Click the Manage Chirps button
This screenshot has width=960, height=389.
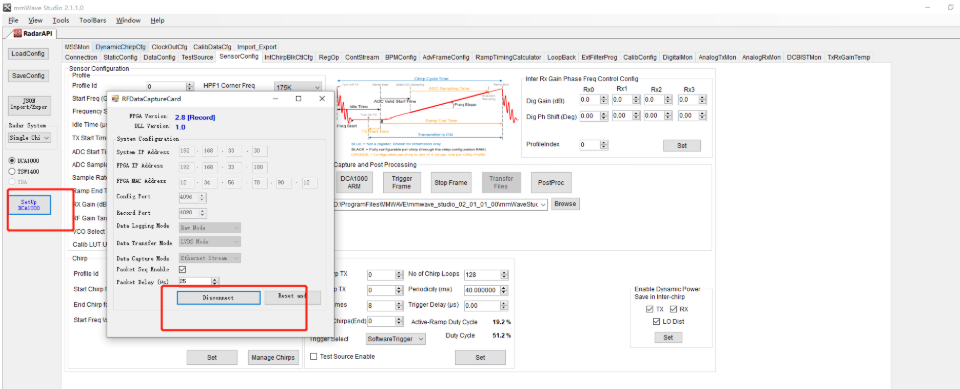273,357
